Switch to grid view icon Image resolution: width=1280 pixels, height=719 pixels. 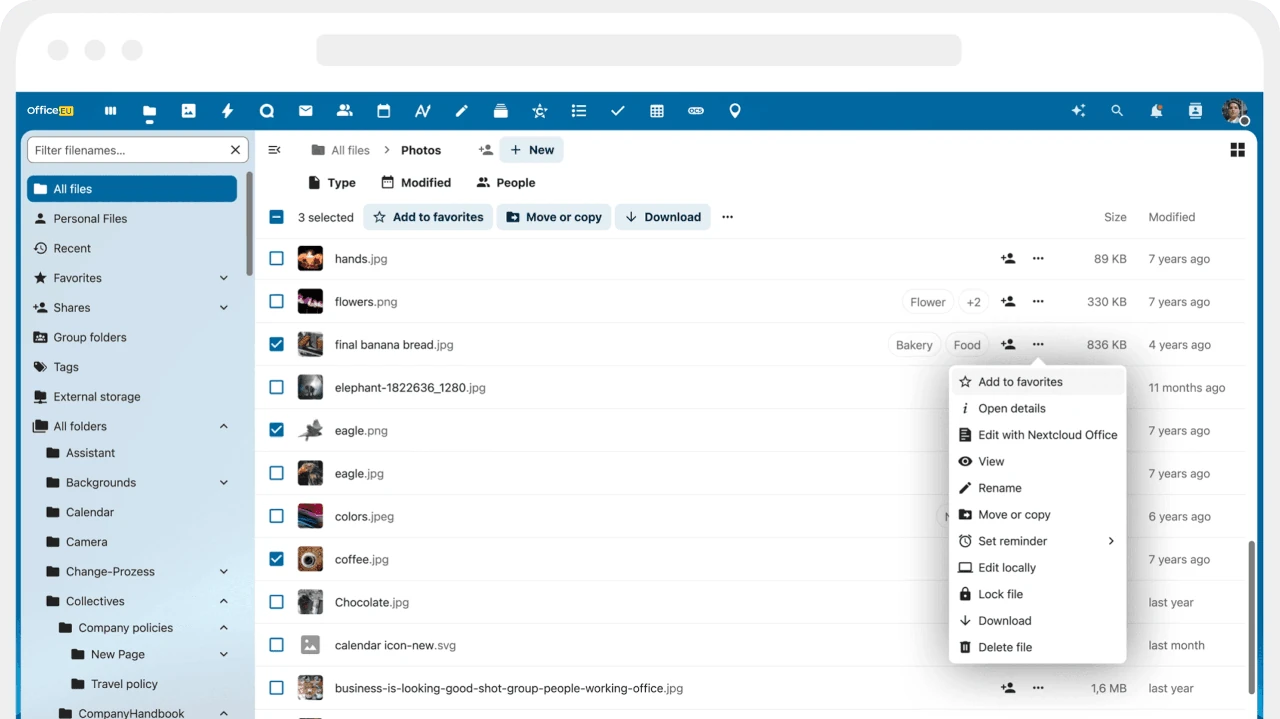click(1237, 150)
